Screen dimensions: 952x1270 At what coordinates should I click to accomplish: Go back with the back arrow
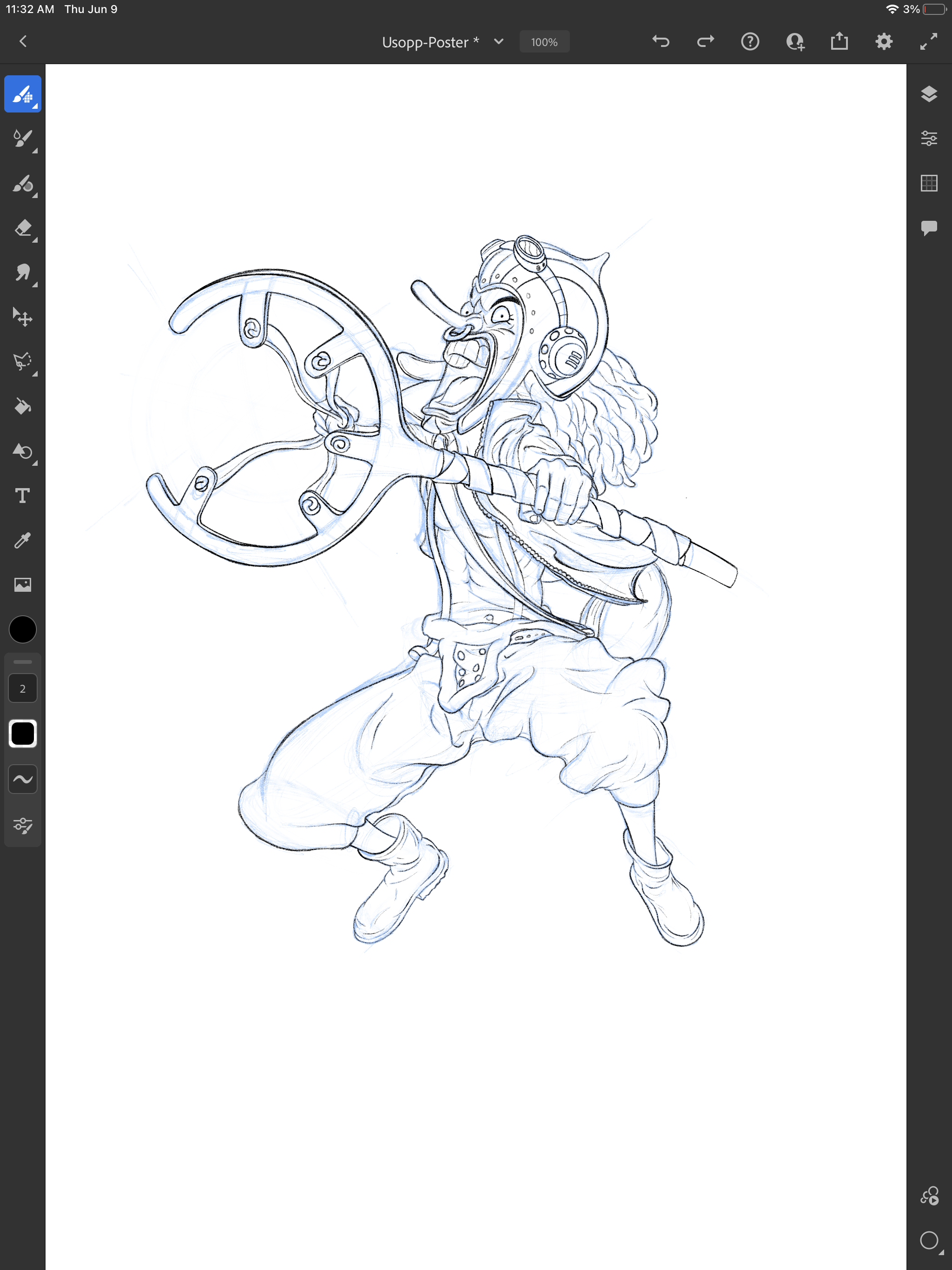(x=23, y=41)
